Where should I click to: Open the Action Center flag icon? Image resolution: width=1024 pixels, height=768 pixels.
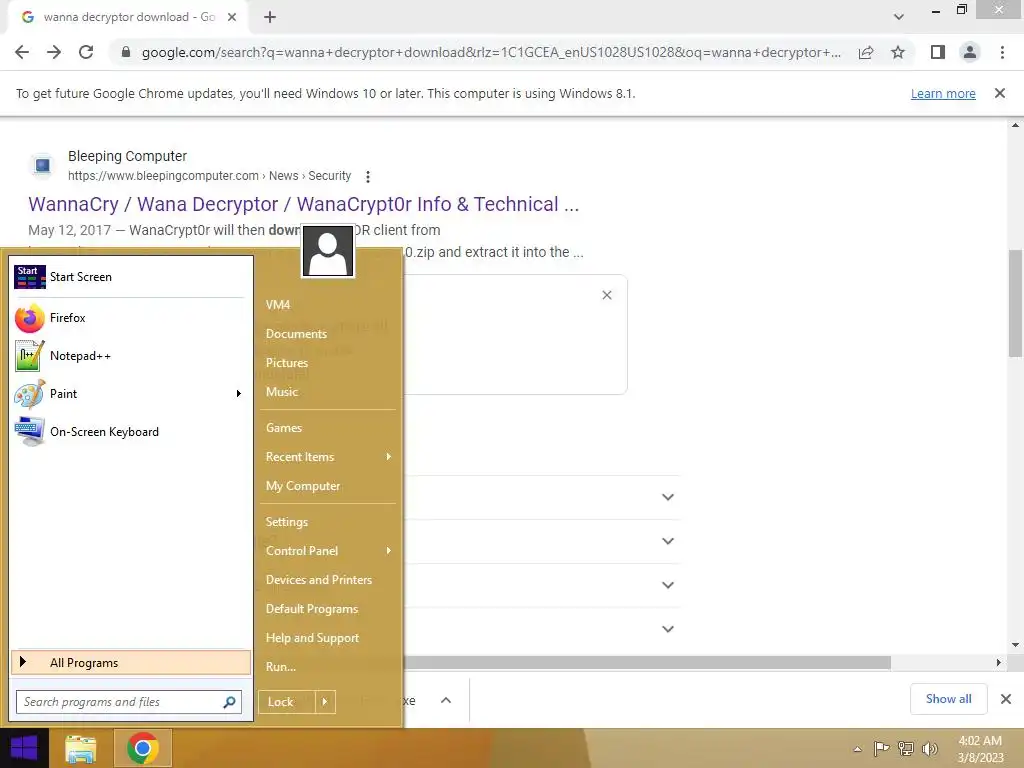881,748
